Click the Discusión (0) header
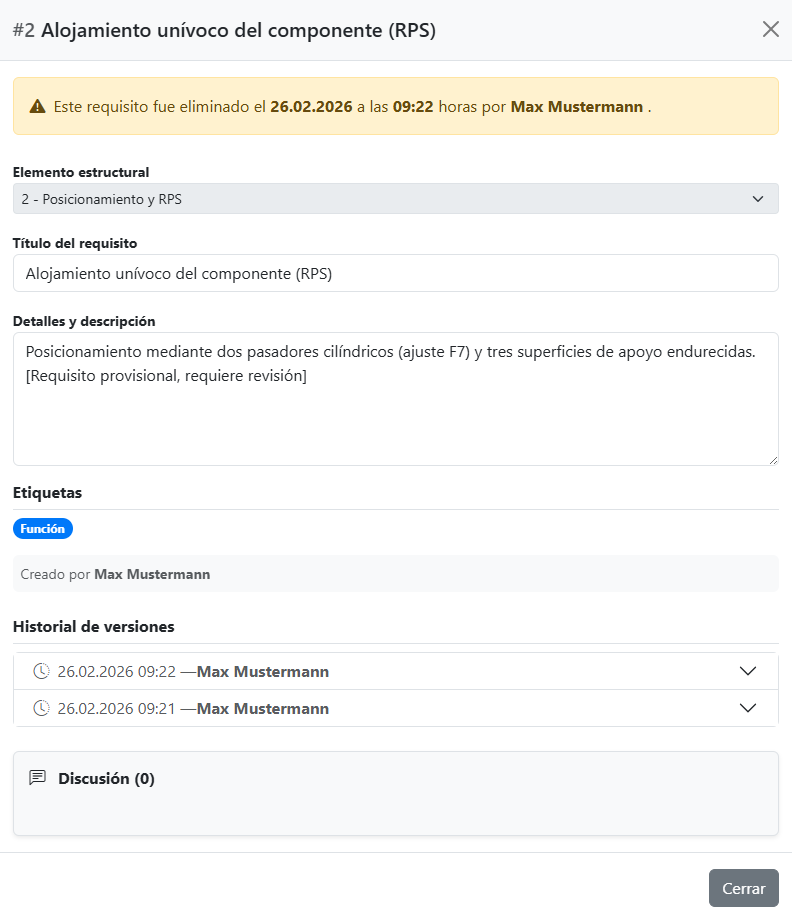 [x=106, y=778]
